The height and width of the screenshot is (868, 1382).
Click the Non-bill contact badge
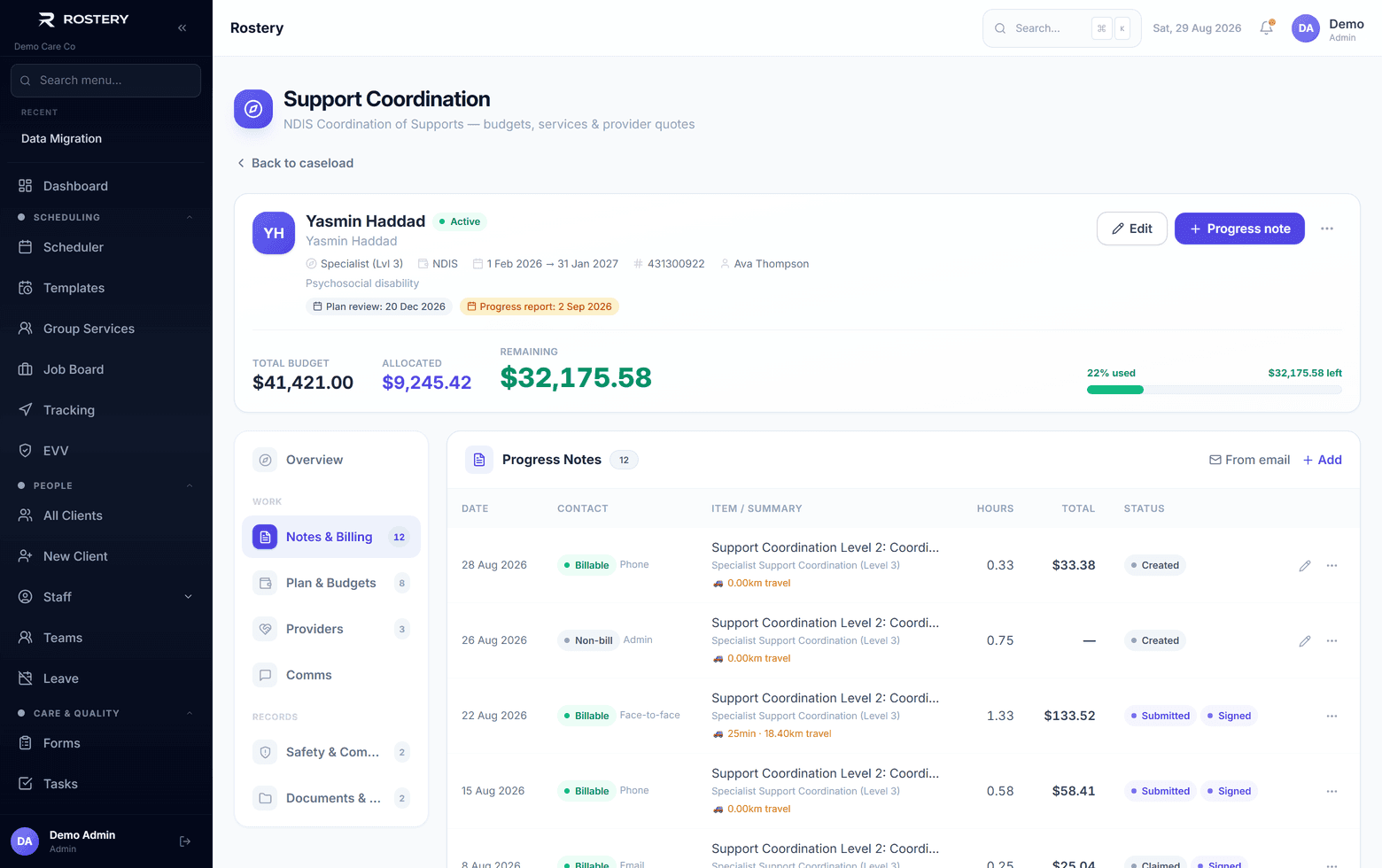click(587, 640)
